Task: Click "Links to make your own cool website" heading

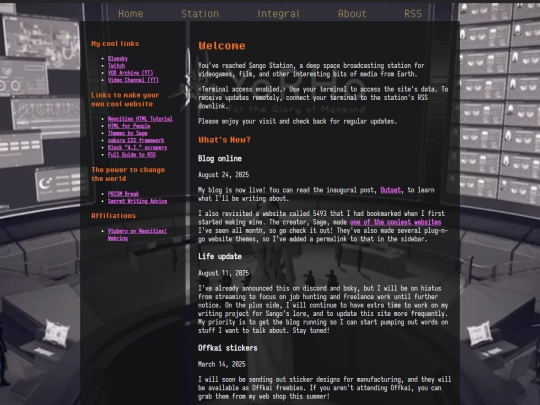Action: click(125, 100)
